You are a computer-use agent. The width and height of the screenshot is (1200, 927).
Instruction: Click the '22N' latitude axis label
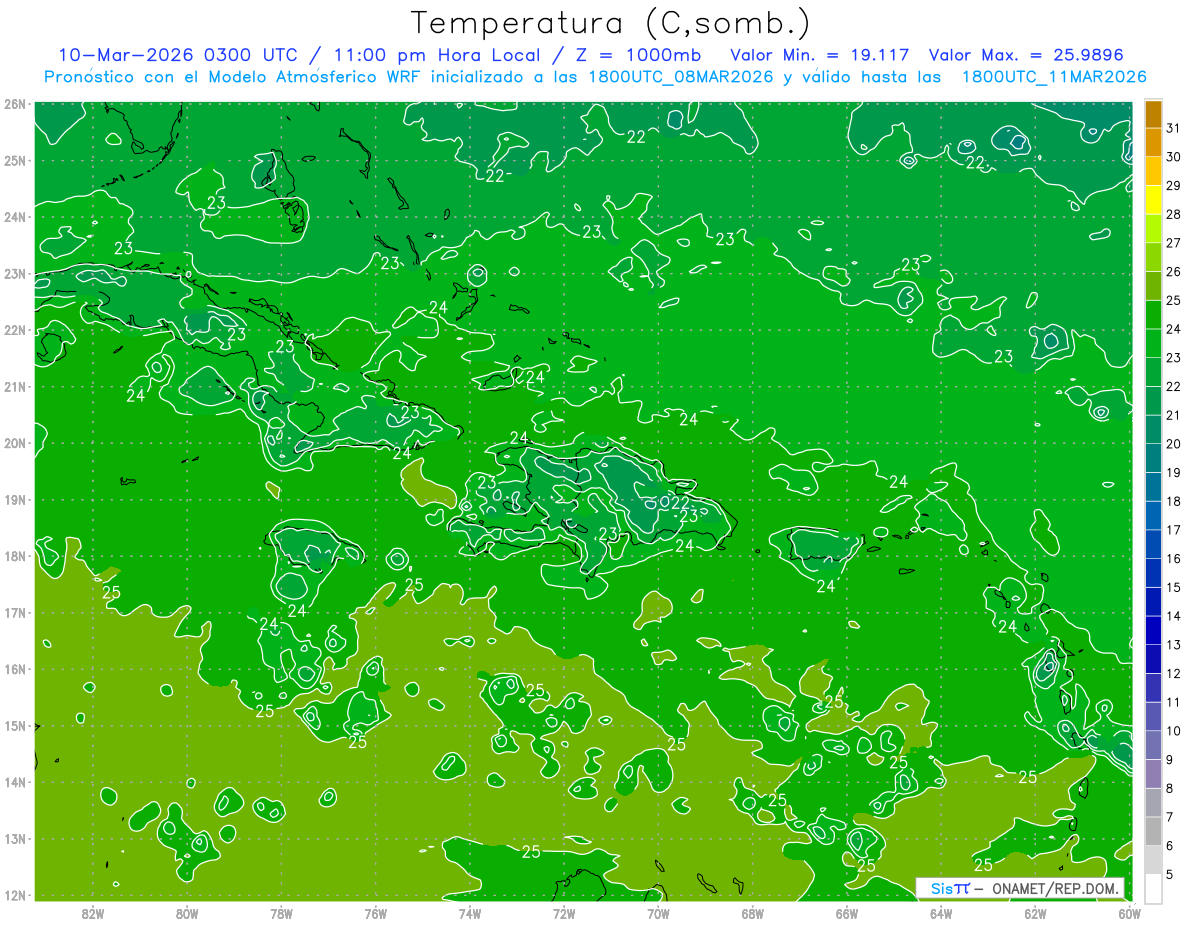16,330
